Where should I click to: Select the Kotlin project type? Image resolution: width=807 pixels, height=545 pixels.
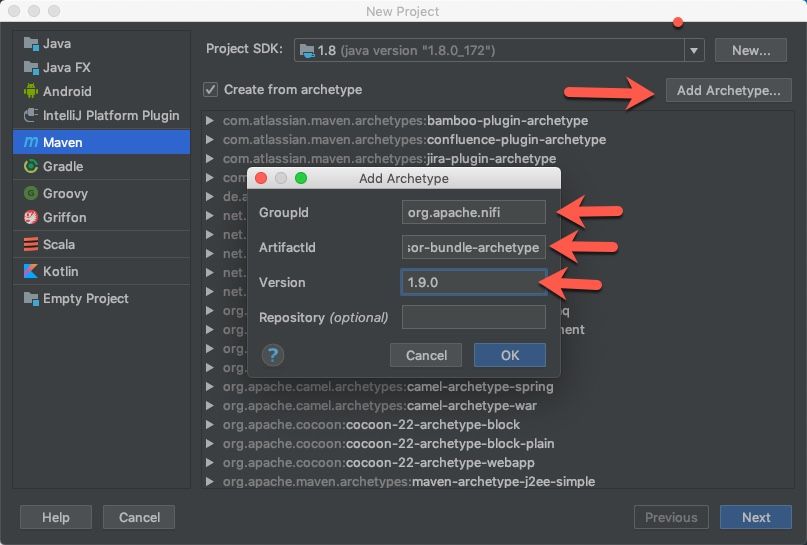[101, 271]
